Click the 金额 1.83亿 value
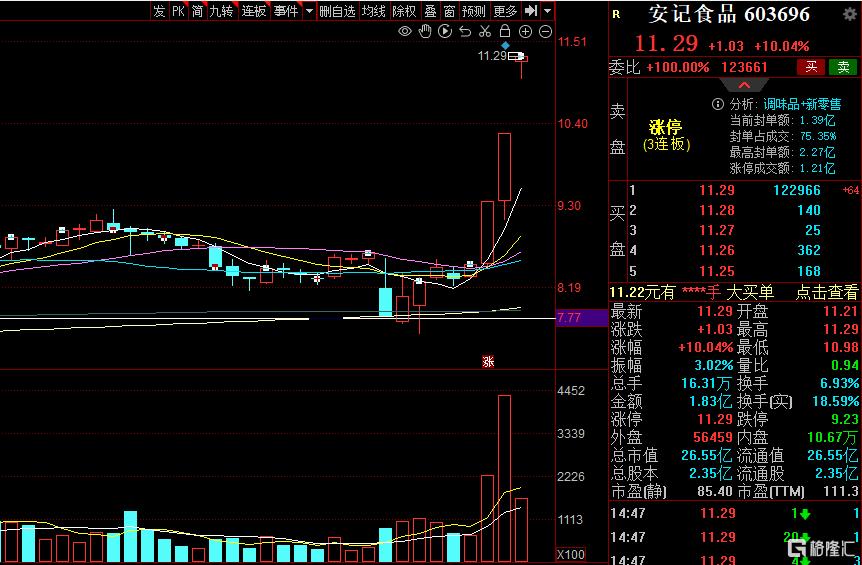 tap(710, 401)
